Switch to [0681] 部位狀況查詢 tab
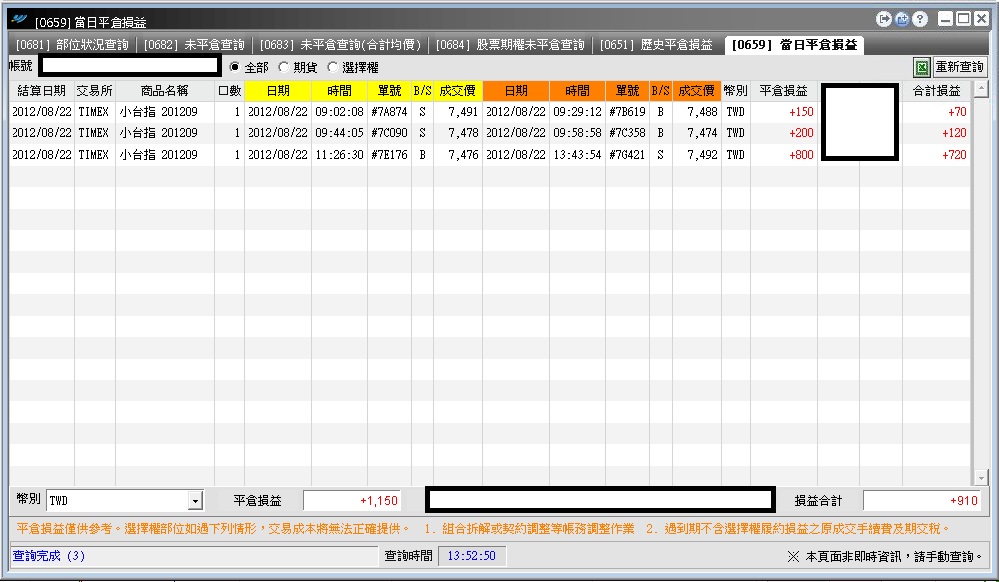Viewport: 999px width, 582px height. [x=72, y=45]
